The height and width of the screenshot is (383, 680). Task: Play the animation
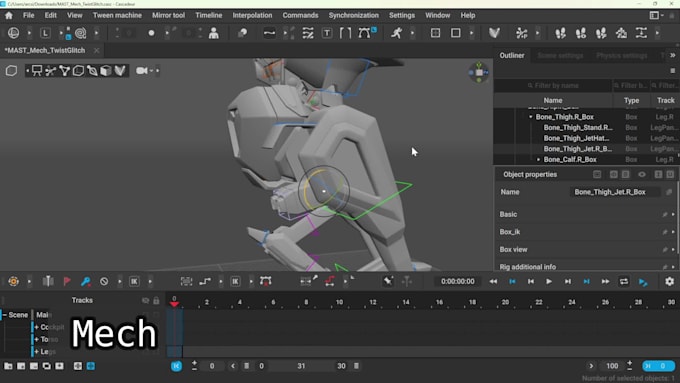549,282
